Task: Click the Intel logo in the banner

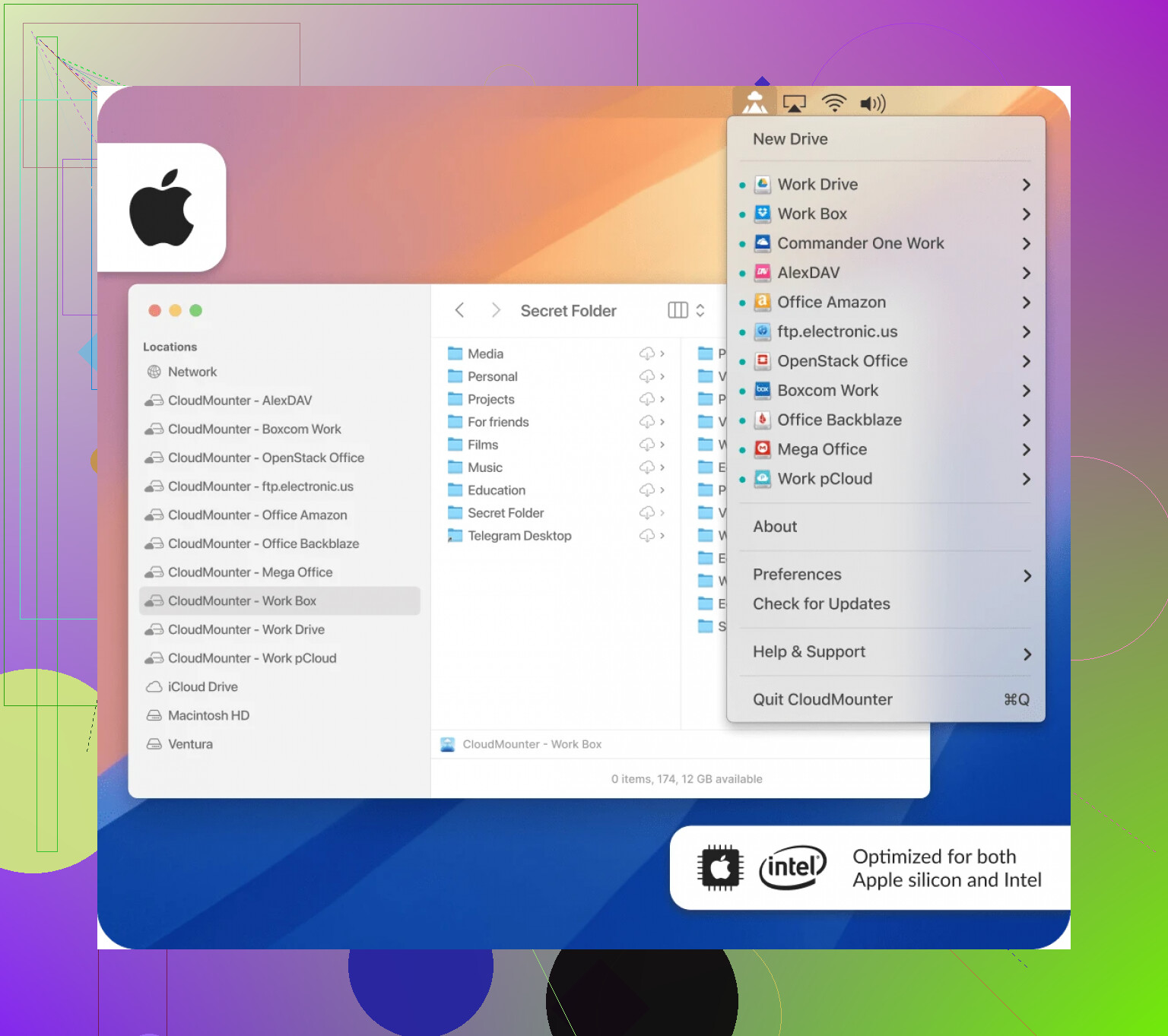Action: pos(793,867)
